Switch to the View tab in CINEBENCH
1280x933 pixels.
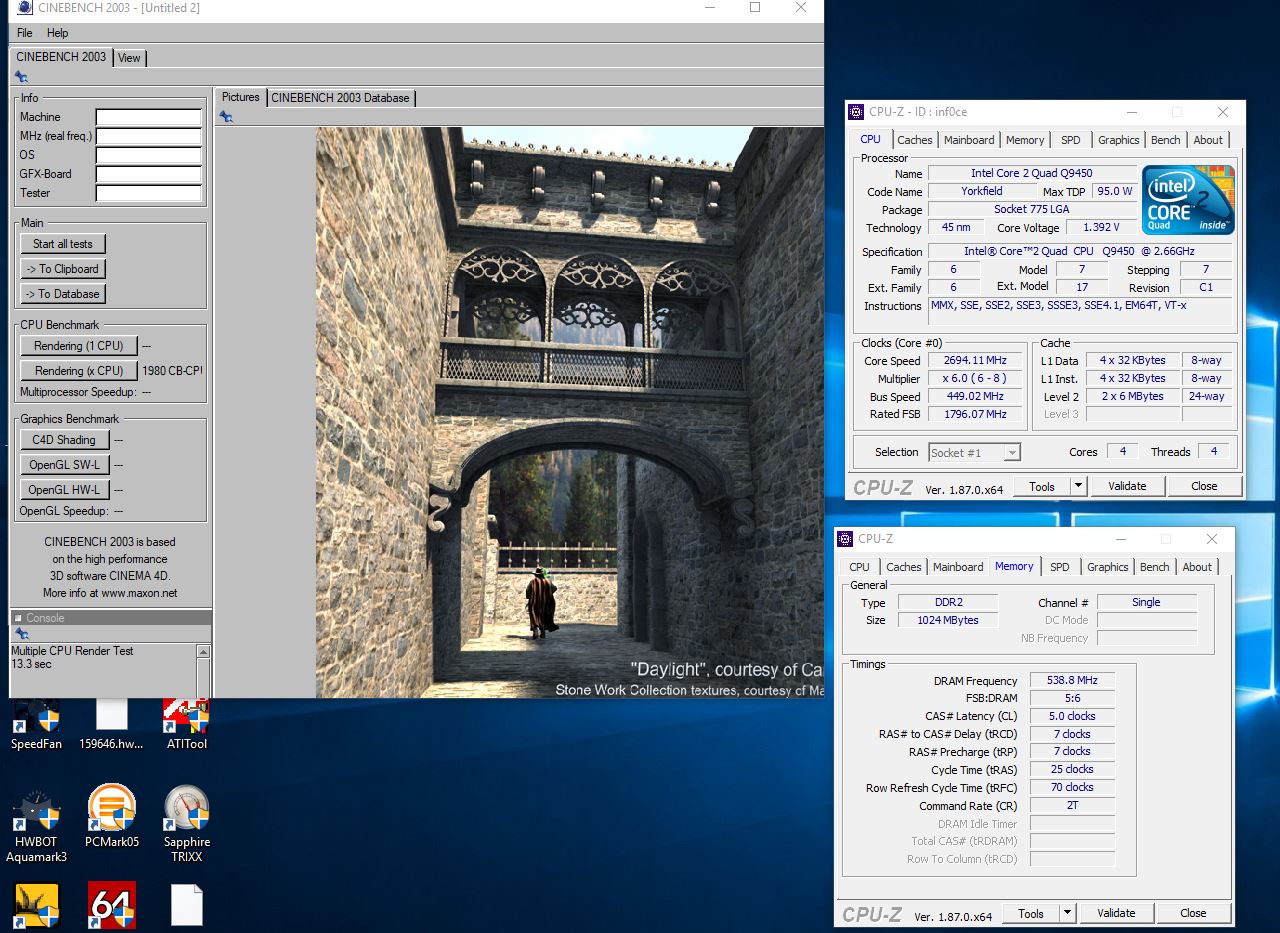tap(130, 58)
